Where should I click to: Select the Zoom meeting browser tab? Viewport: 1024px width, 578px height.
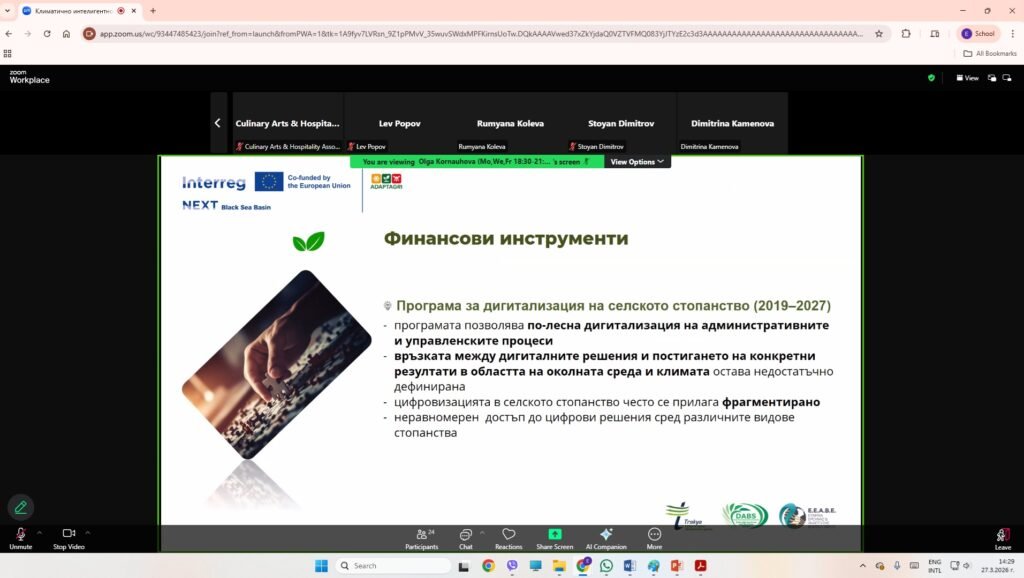tap(70, 10)
